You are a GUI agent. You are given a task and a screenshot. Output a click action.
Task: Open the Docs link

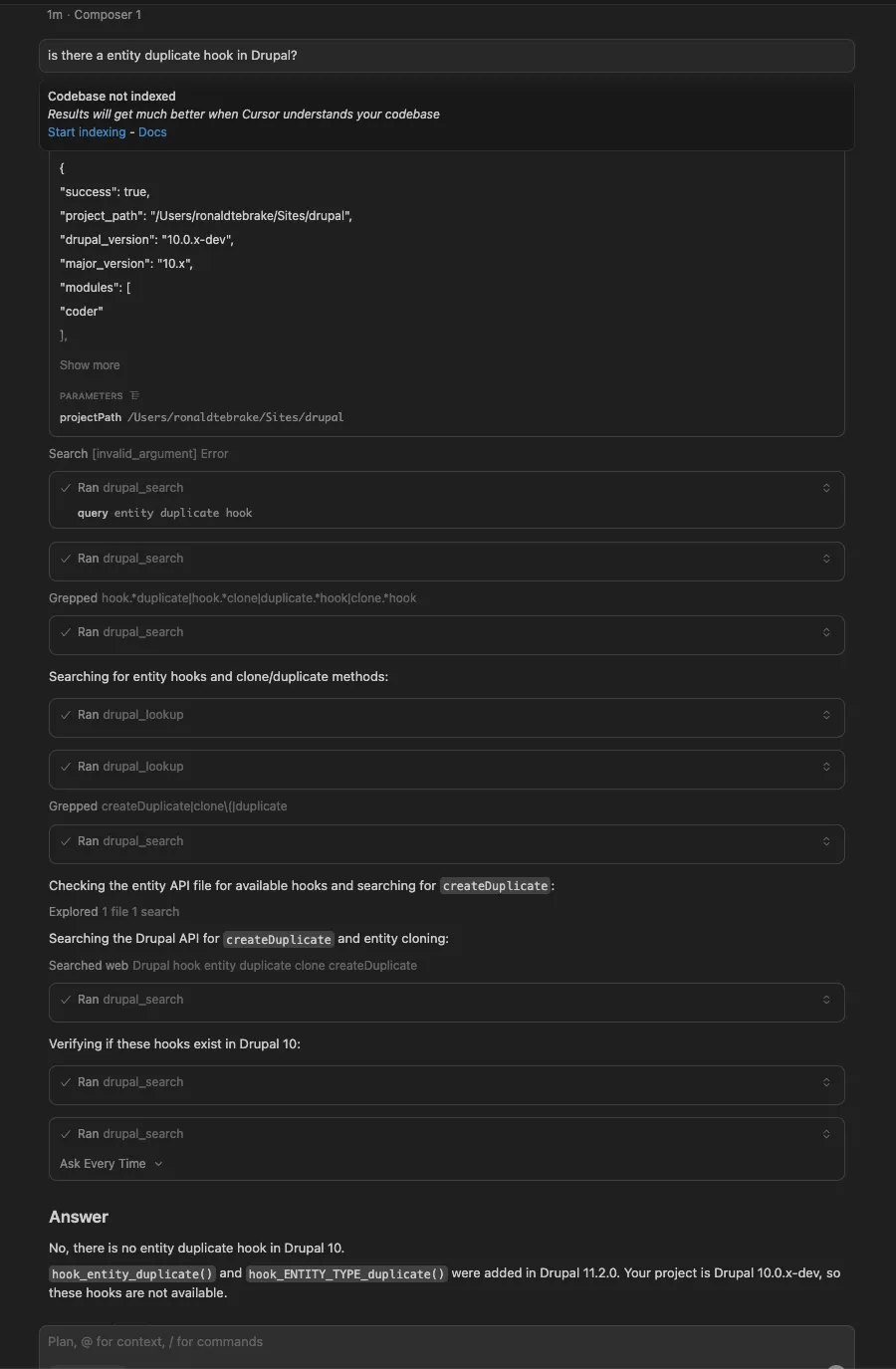click(x=152, y=132)
